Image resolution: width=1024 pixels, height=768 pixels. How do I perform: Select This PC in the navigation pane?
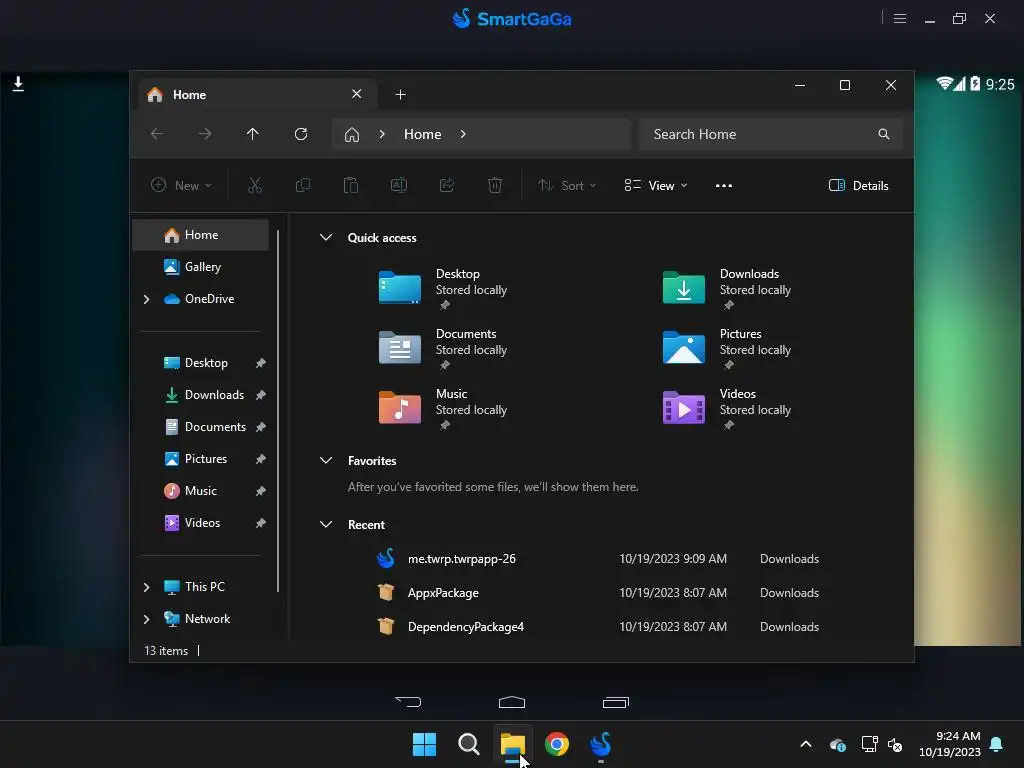[200, 586]
